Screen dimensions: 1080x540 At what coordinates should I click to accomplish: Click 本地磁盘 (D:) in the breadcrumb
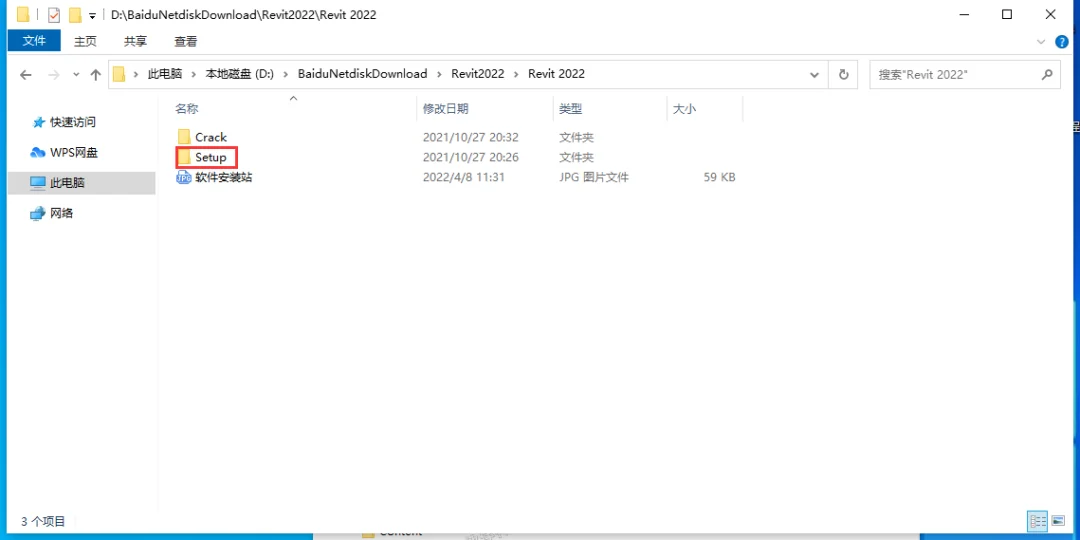click(x=240, y=74)
